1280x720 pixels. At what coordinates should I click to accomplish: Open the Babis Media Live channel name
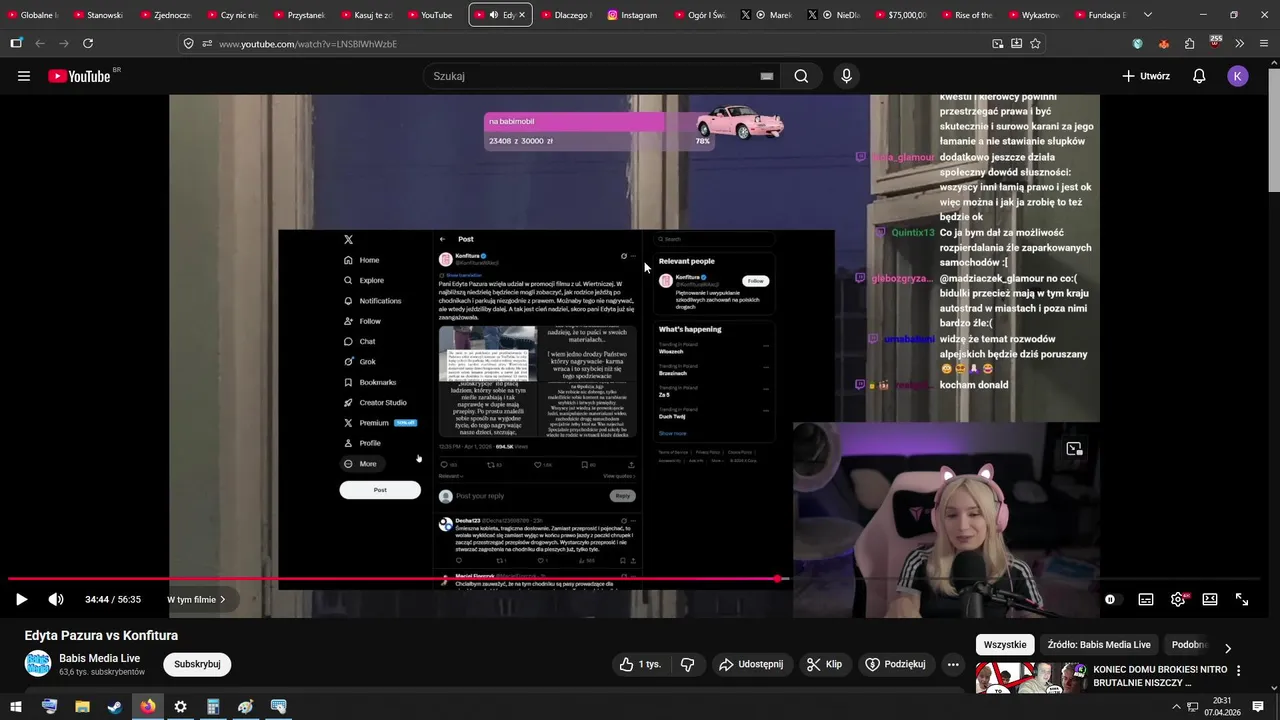click(x=99, y=658)
